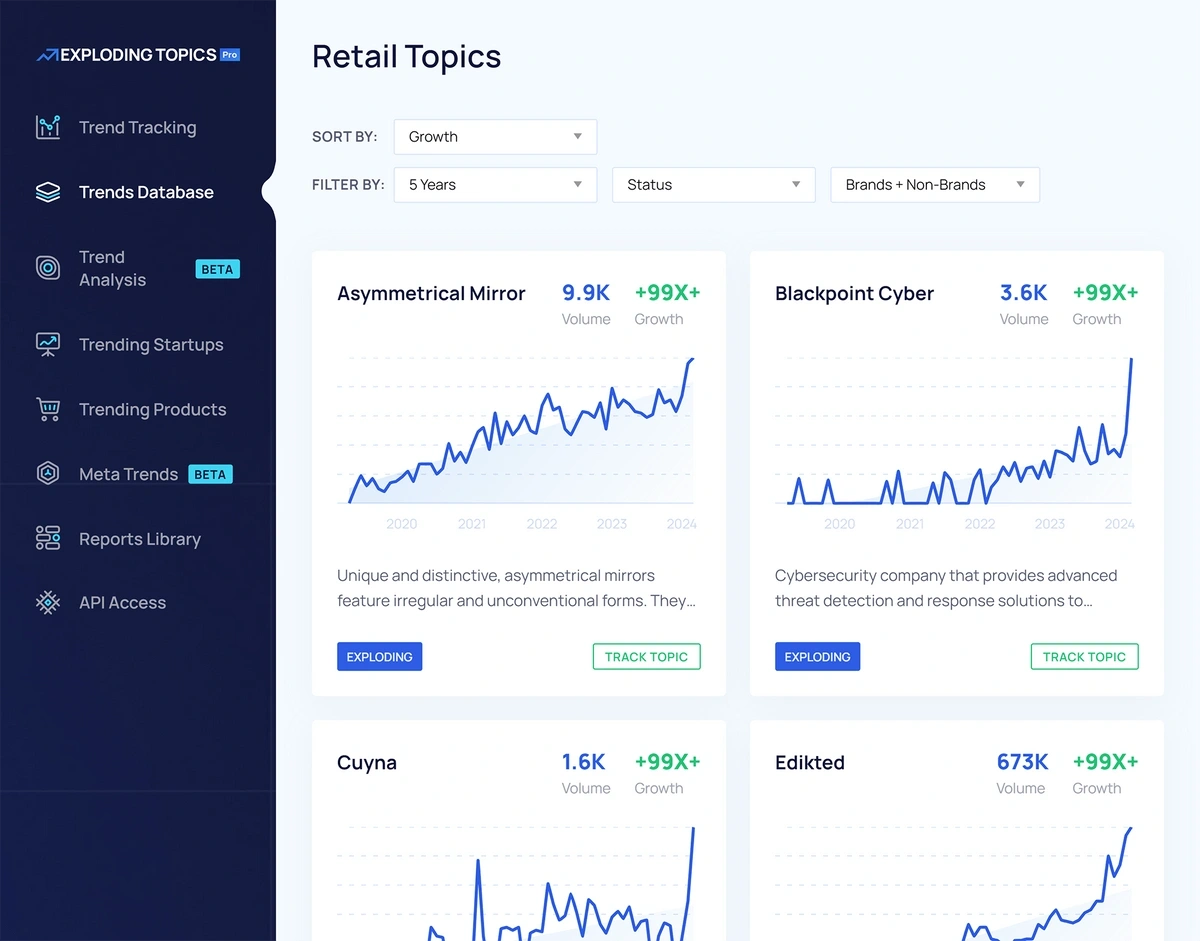
Task: Click the Trending Products cart icon
Action: [x=48, y=409]
